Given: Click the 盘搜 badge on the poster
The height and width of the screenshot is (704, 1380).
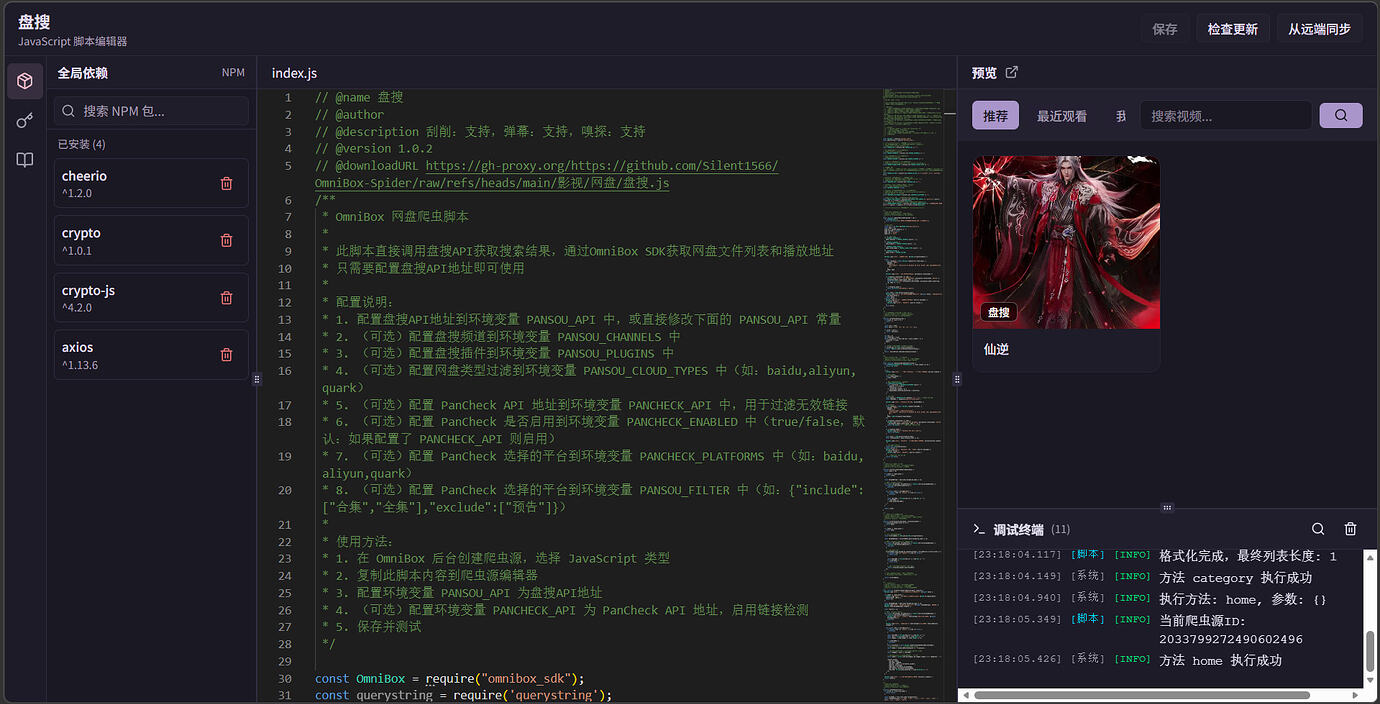Looking at the screenshot, I should 999,312.
